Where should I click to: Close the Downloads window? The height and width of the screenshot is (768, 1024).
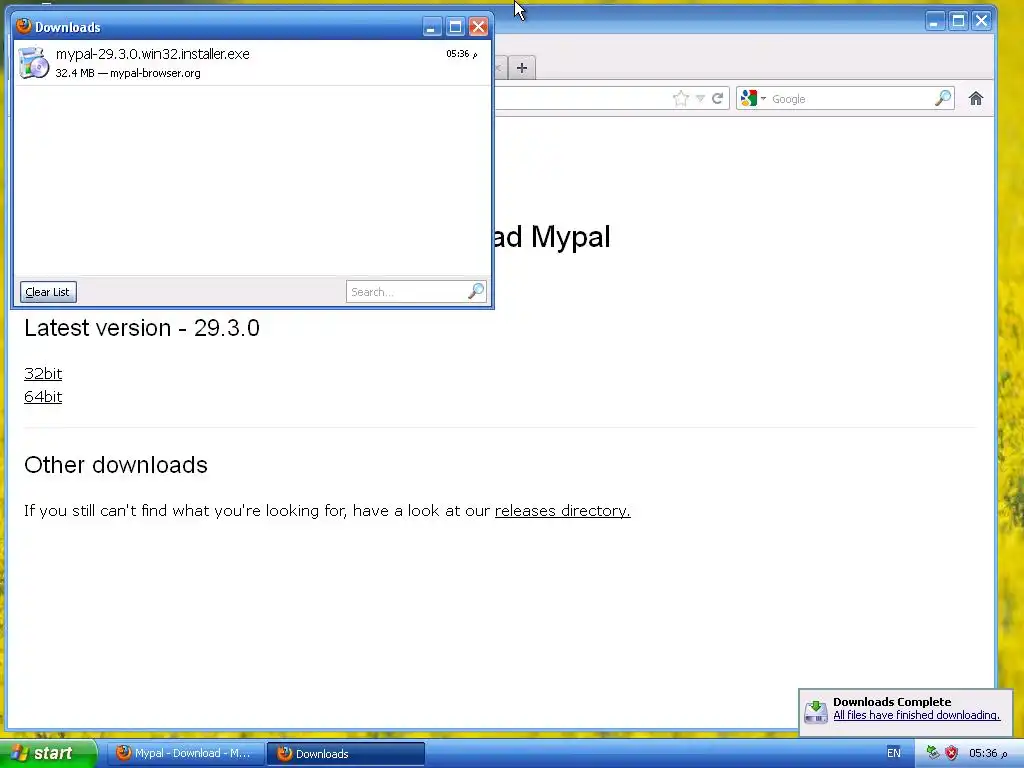pyautogui.click(x=479, y=27)
